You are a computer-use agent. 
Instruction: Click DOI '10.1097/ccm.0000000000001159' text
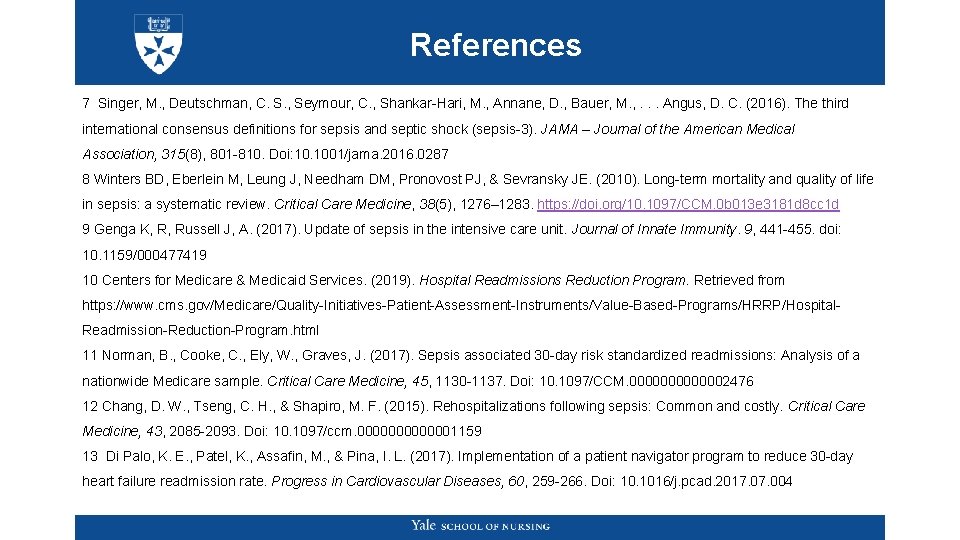click(x=377, y=432)
